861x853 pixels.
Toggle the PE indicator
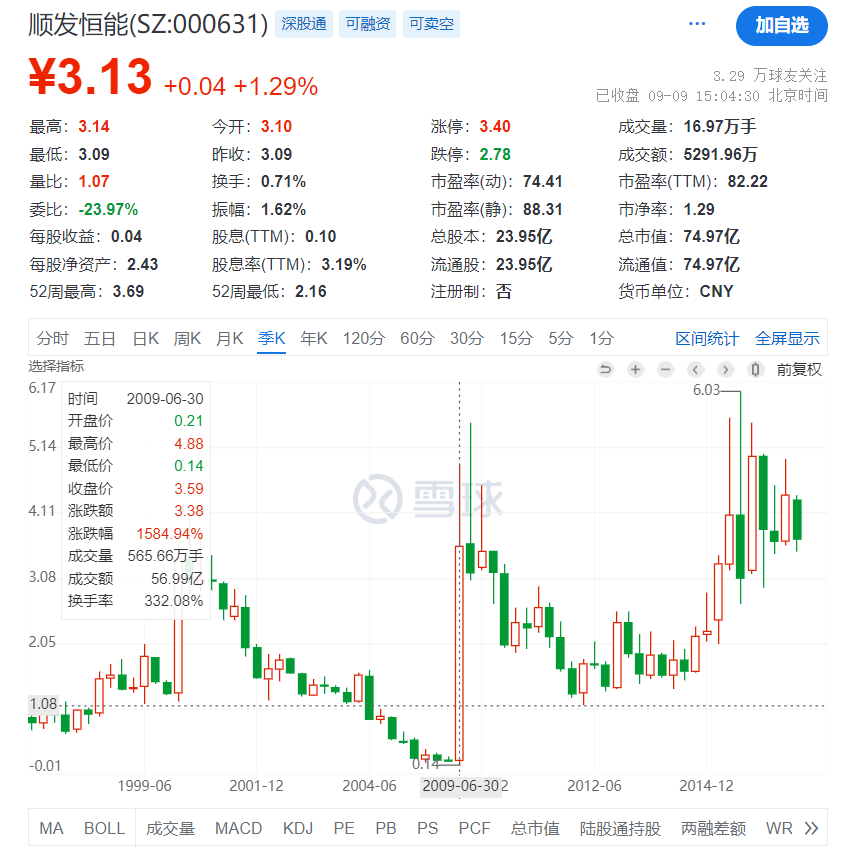coord(344,828)
